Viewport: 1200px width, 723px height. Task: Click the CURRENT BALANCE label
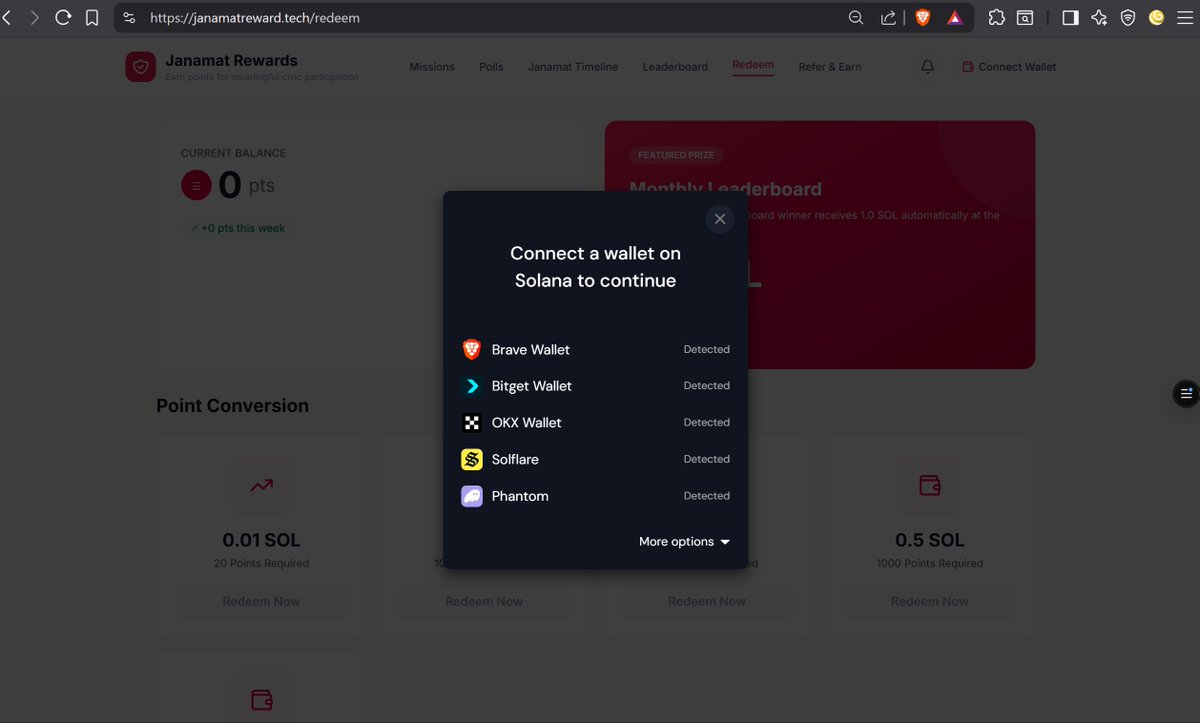[233, 153]
